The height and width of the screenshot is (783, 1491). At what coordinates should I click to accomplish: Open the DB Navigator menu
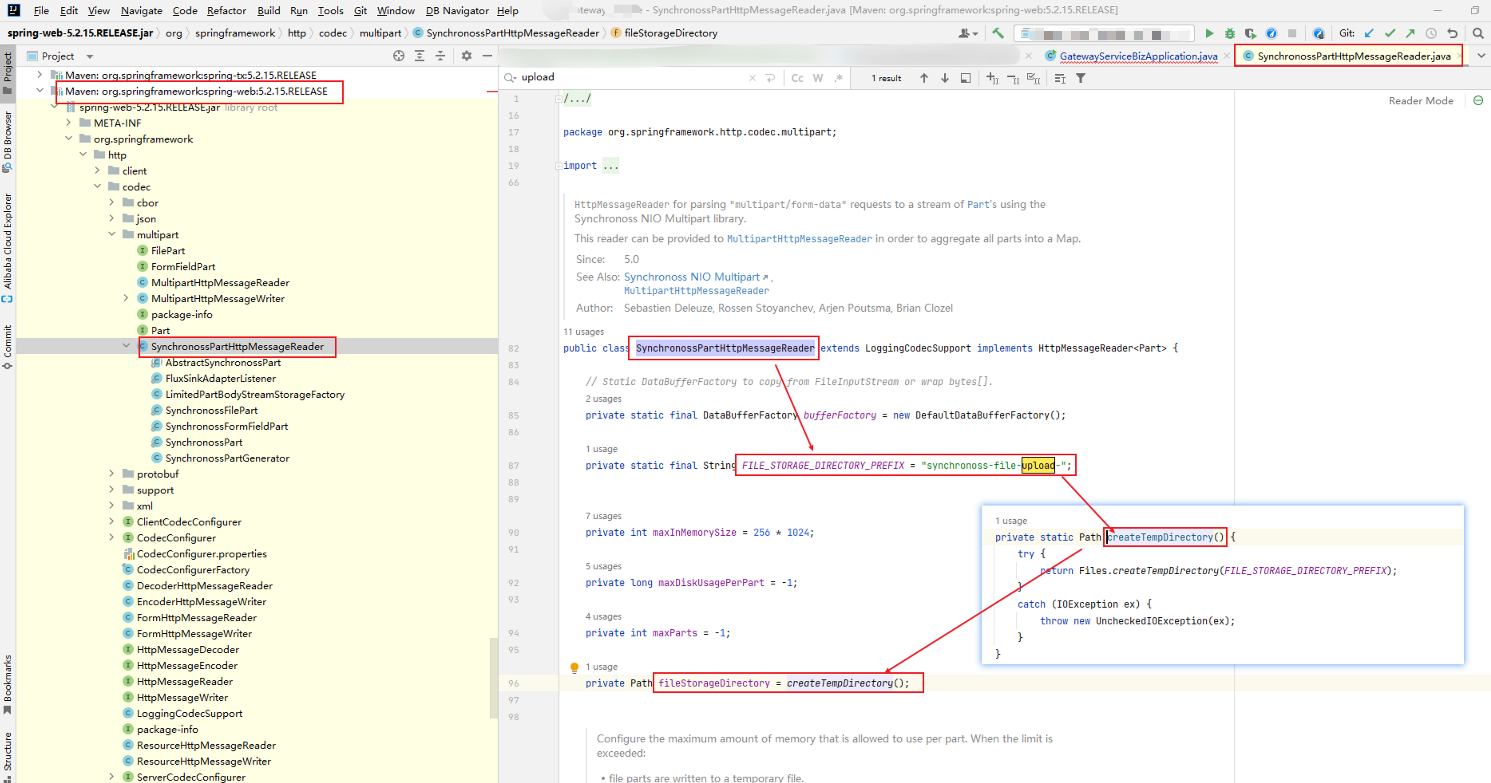coord(457,10)
